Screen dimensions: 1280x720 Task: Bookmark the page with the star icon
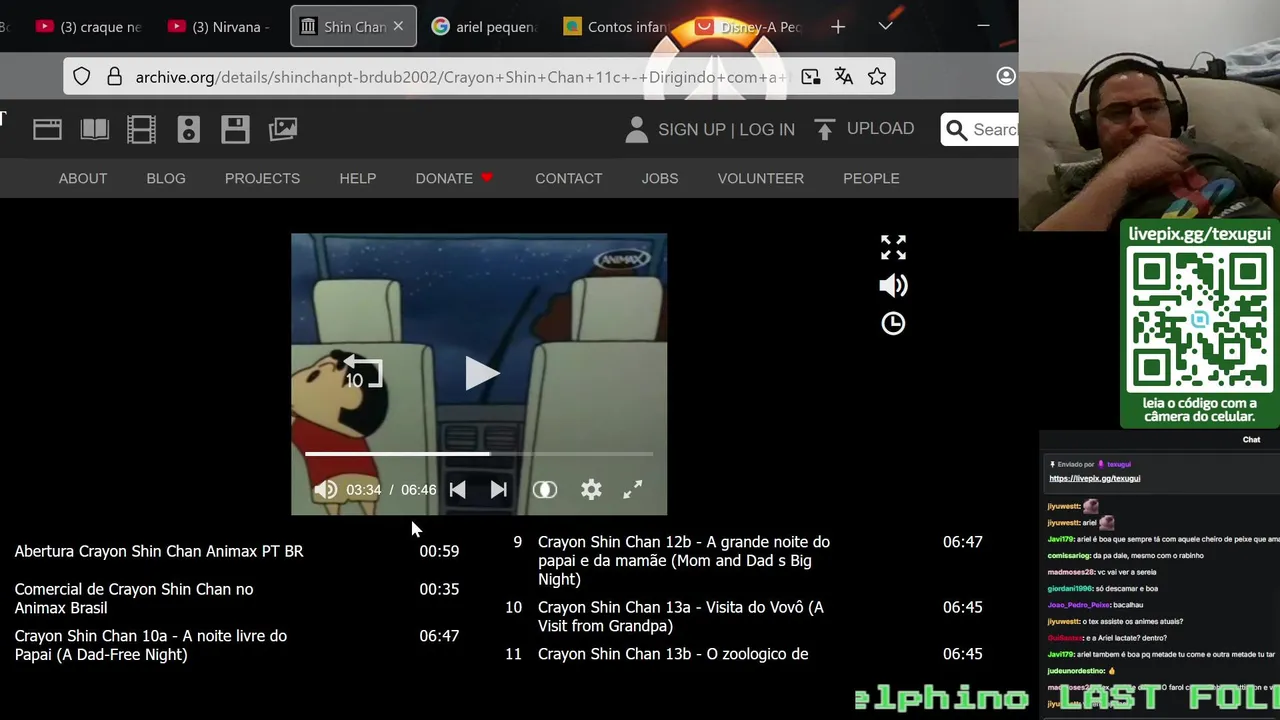(x=877, y=77)
